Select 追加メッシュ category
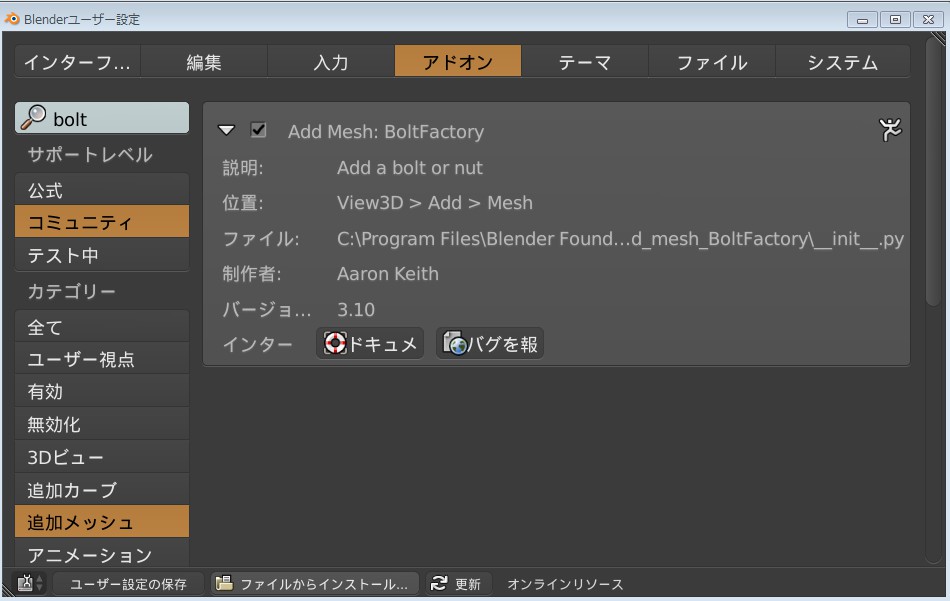 pyautogui.click(x=102, y=522)
